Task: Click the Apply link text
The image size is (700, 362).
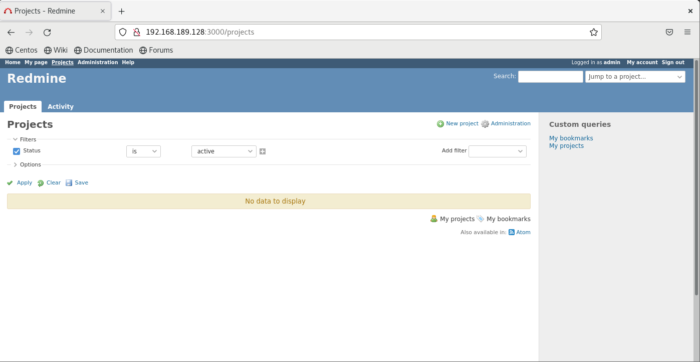Action: click(x=25, y=183)
